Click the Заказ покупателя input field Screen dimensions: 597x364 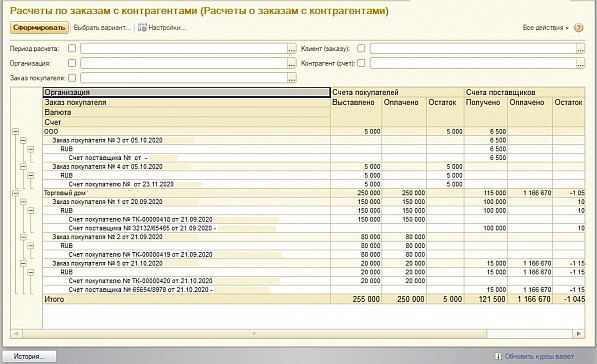184,78
